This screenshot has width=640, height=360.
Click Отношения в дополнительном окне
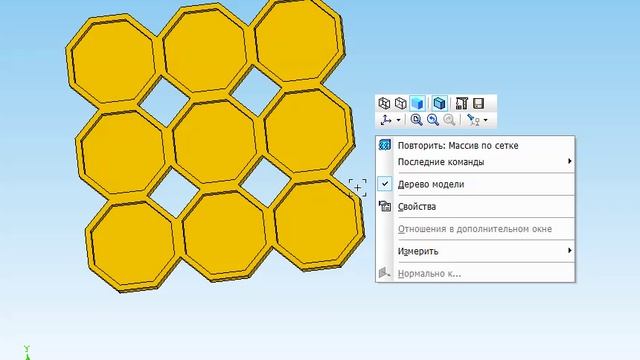pyautogui.click(x=475, y=229)
